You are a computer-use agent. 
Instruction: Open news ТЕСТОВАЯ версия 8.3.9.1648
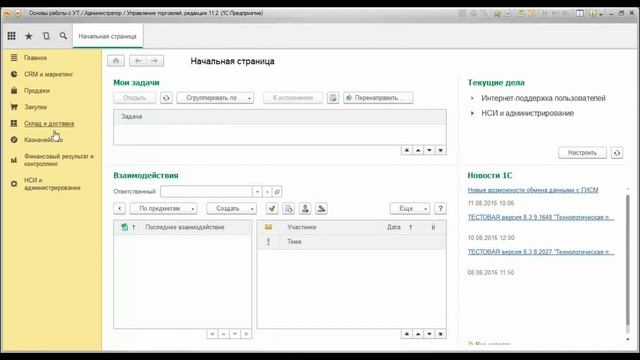pyautogui.click(x=541, y=218)
